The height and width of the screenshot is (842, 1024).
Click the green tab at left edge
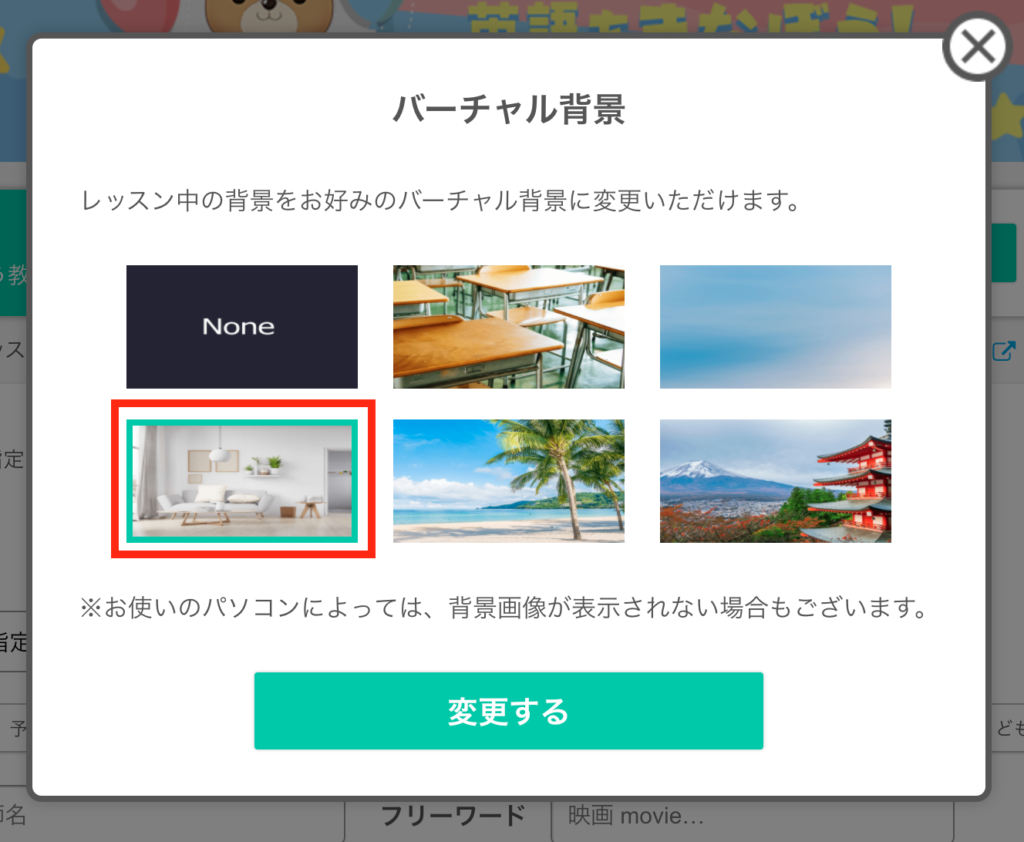coord(13,253)
